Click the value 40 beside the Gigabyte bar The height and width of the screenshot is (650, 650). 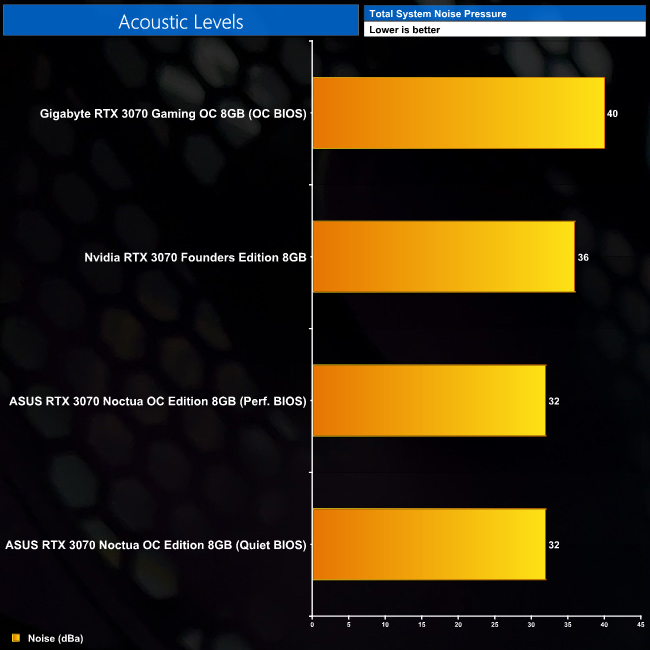click(x=612, y=114)
